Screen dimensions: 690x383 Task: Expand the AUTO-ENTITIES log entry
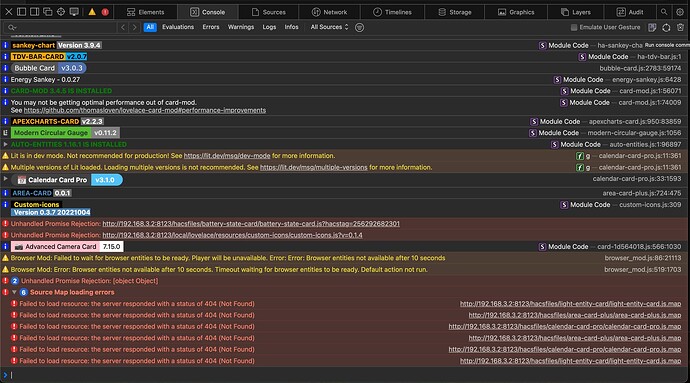(x=5, y=144)
